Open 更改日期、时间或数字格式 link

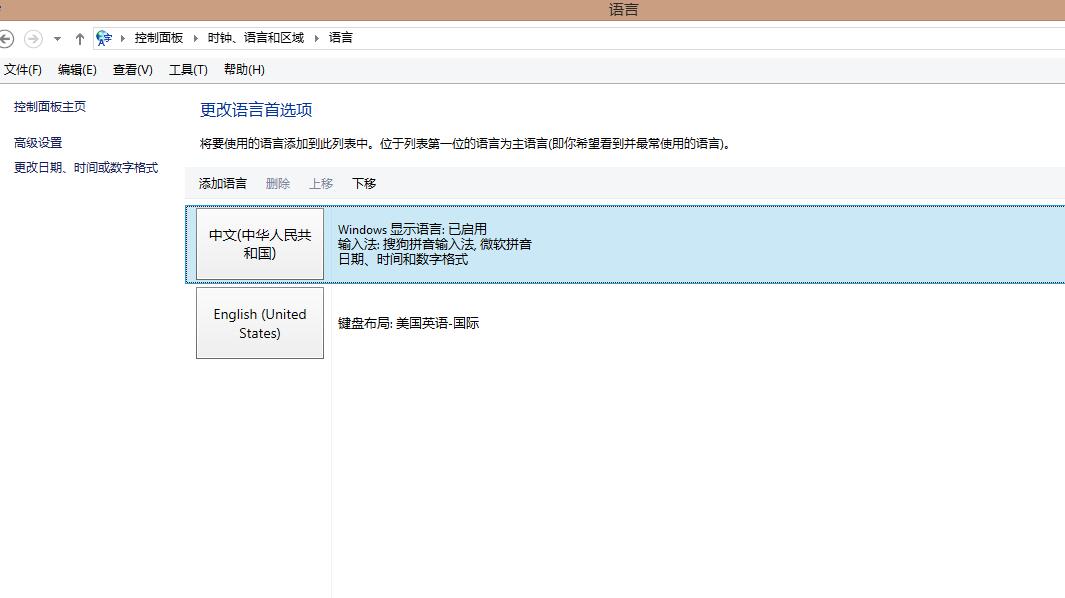pos(86,168)
